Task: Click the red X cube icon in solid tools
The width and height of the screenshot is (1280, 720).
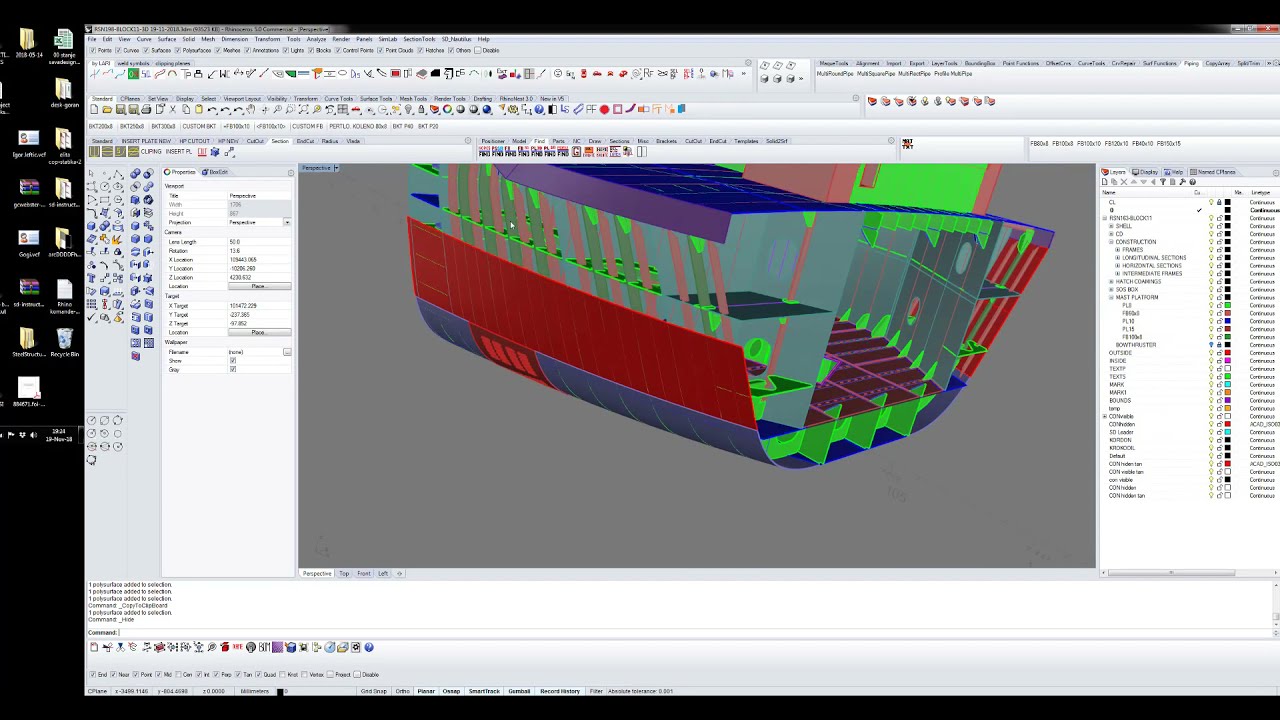Action: click(135, 355)
